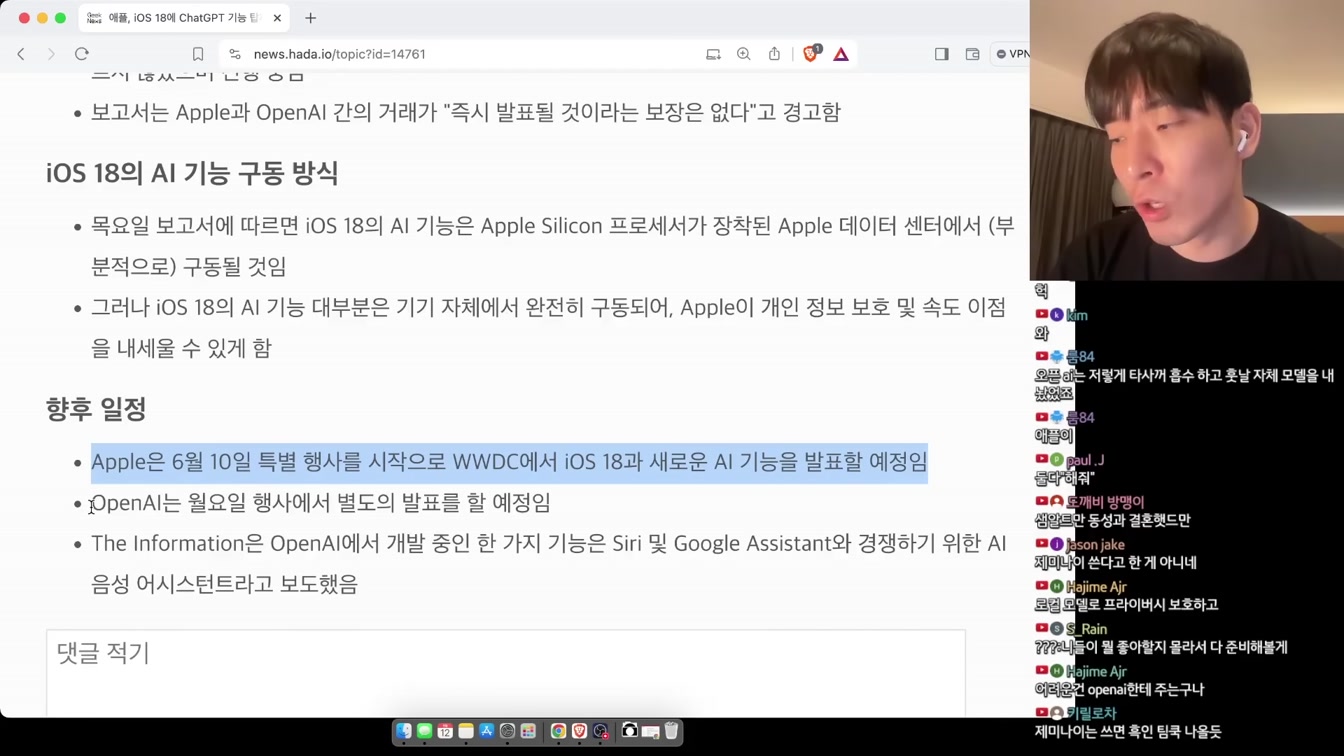Image resolution: width=1344 pixels, height=756 pixels.
Task: Go back using the browser back arrow
Action: click(x=21, y=54)
